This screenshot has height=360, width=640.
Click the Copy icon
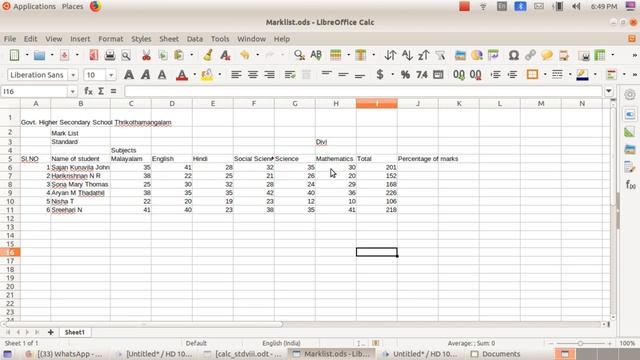pyautogui.click(x=162, y=55)
